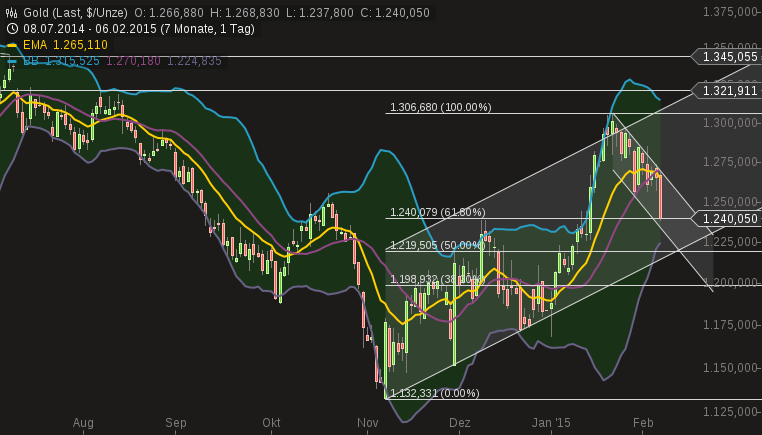Click the '1.200,000' price axis label
This screenshot has height=435, width=762.
[x=730, y=282]
